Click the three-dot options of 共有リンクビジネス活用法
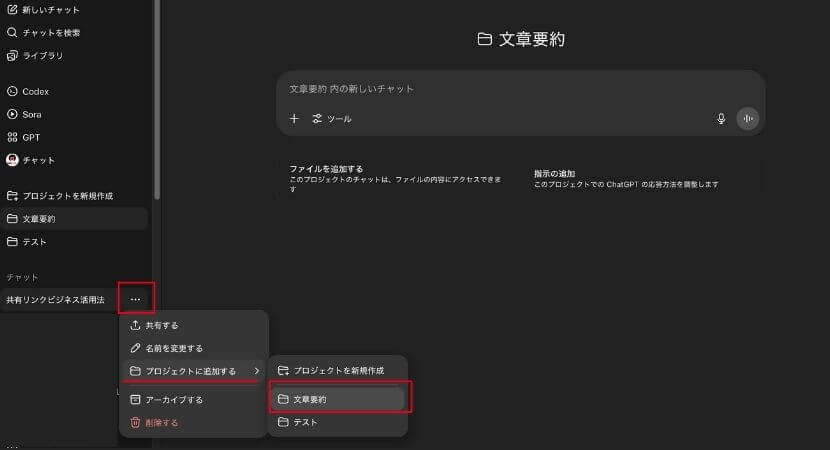 tap(136, 300)
